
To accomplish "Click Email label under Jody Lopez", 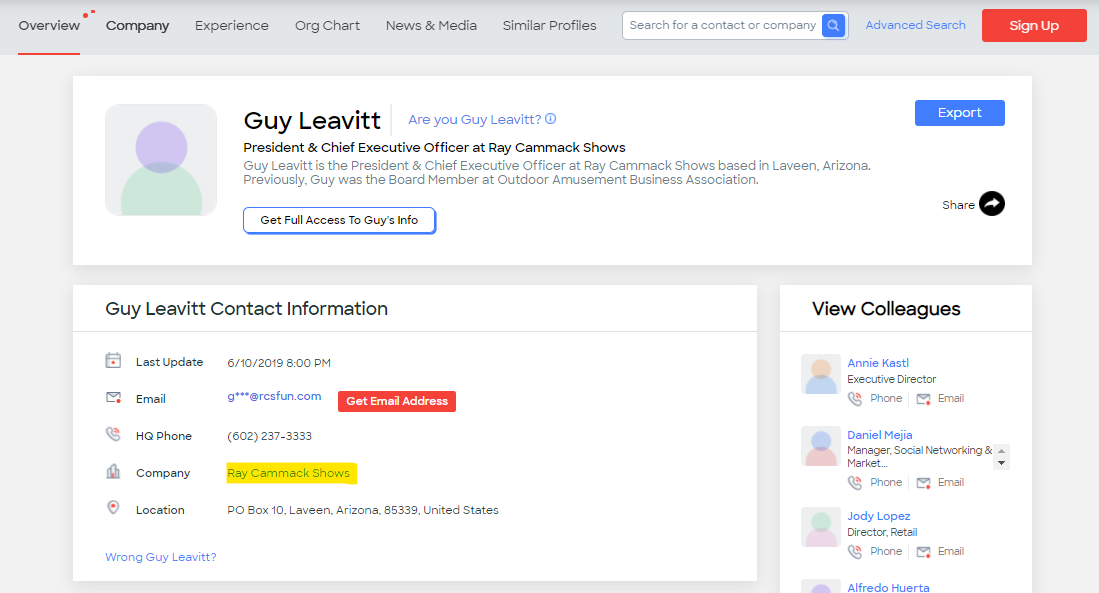I will 950,552.
